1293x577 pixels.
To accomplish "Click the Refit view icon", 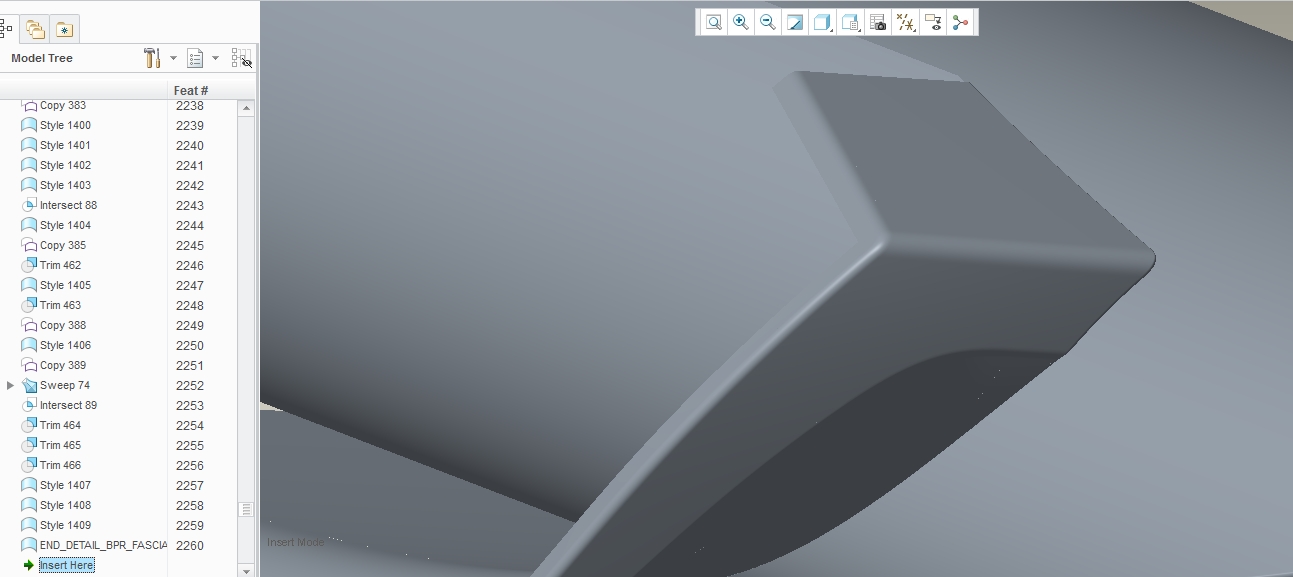I will (x=713, y=22).
